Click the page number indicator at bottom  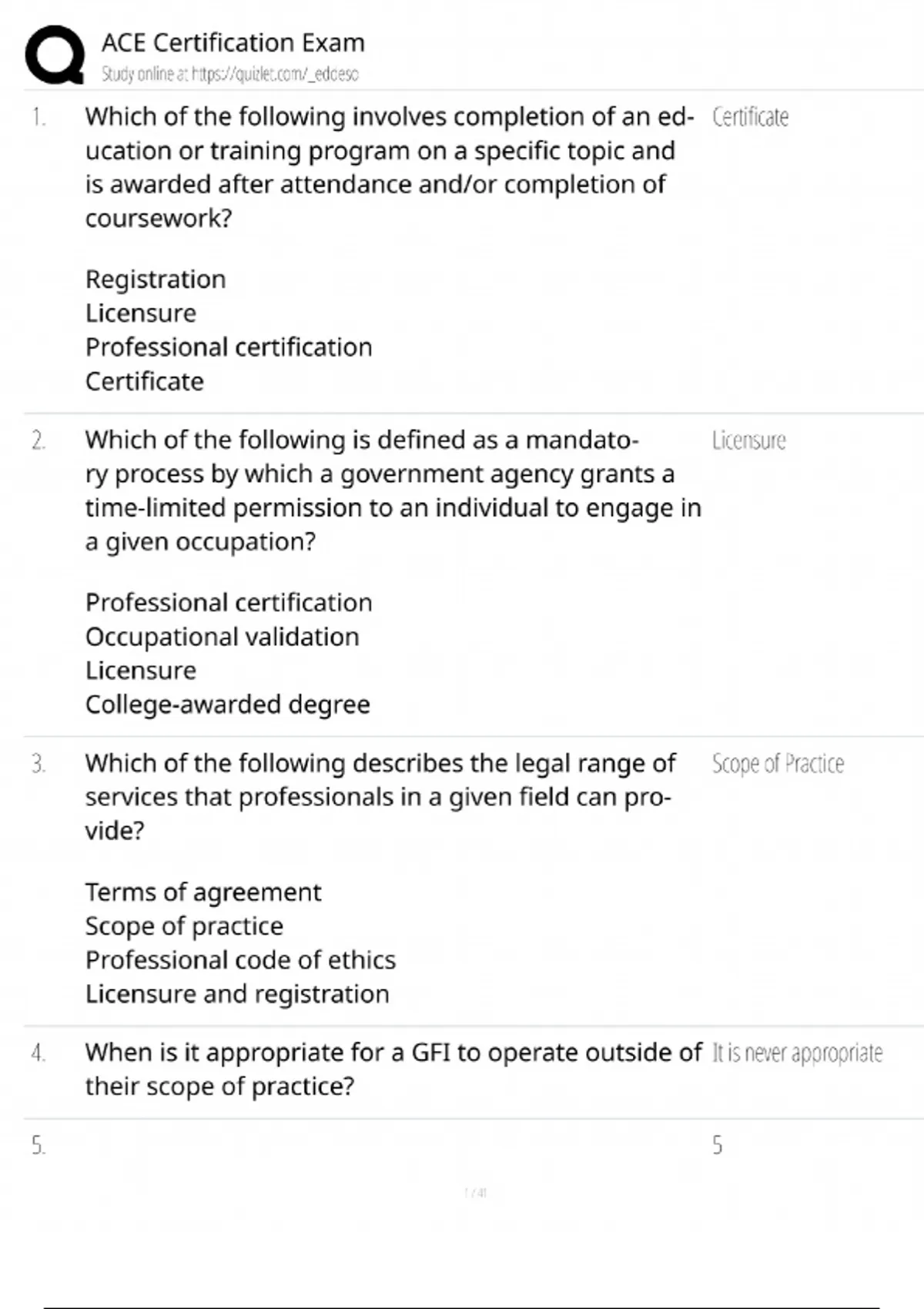475,1193
